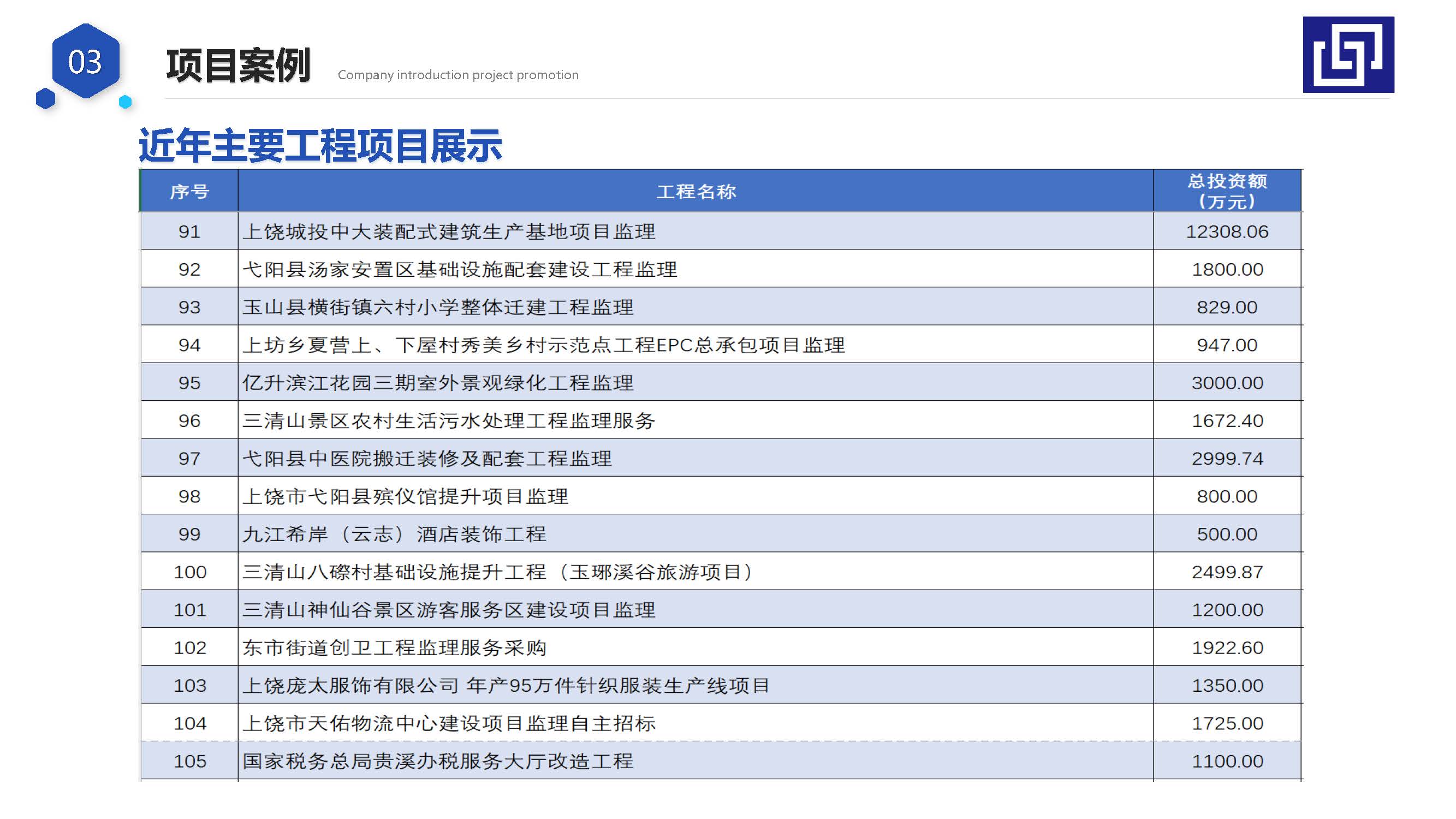Click serial number cell 94

pyautogui.click(x=189, y=345)
